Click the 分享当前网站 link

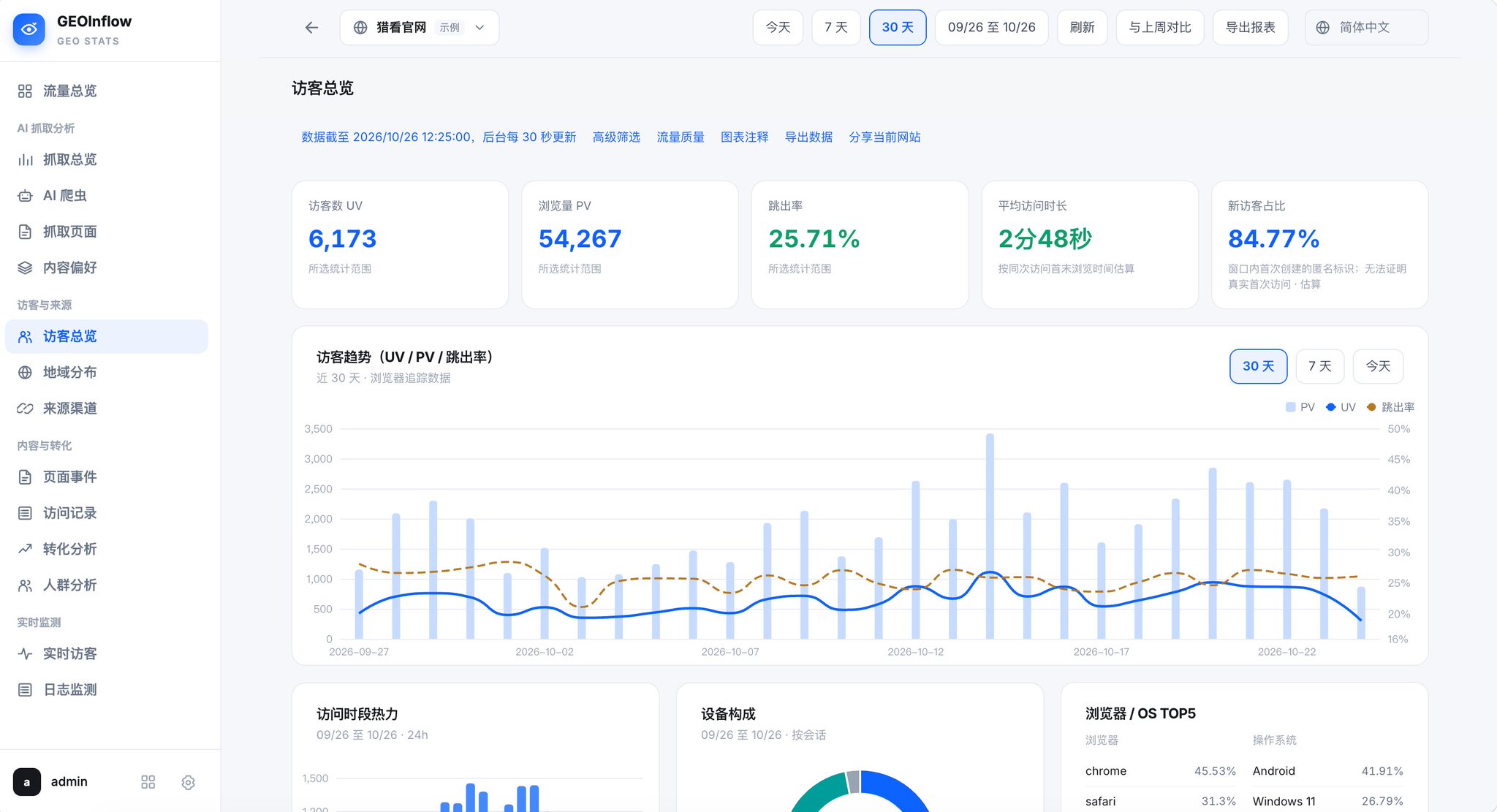(x=885, y=137)
